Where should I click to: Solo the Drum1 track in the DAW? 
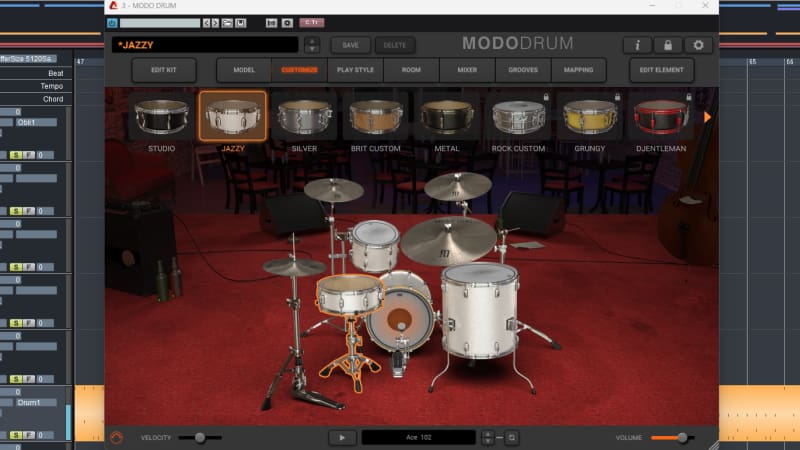click(16, 435)
